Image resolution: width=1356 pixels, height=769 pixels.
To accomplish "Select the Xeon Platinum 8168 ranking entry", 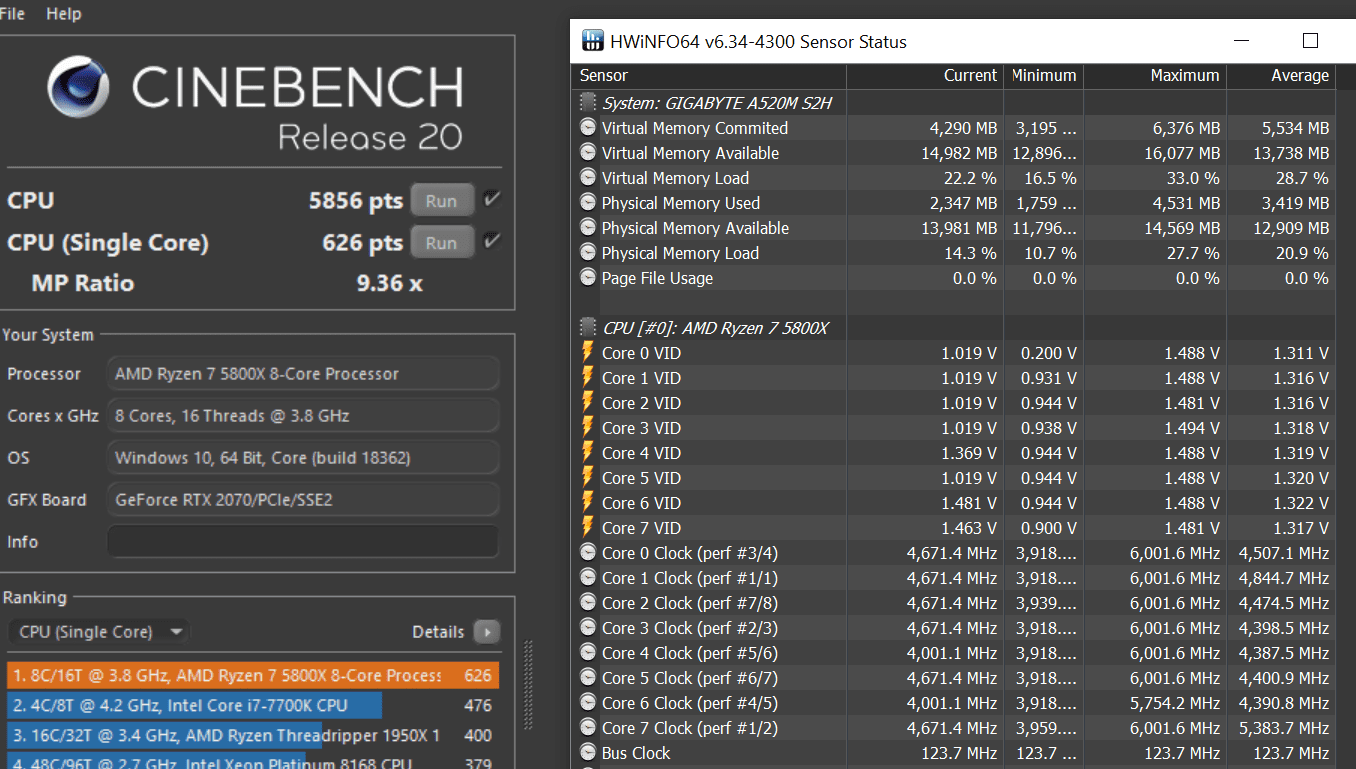I will tap(253, 763).
